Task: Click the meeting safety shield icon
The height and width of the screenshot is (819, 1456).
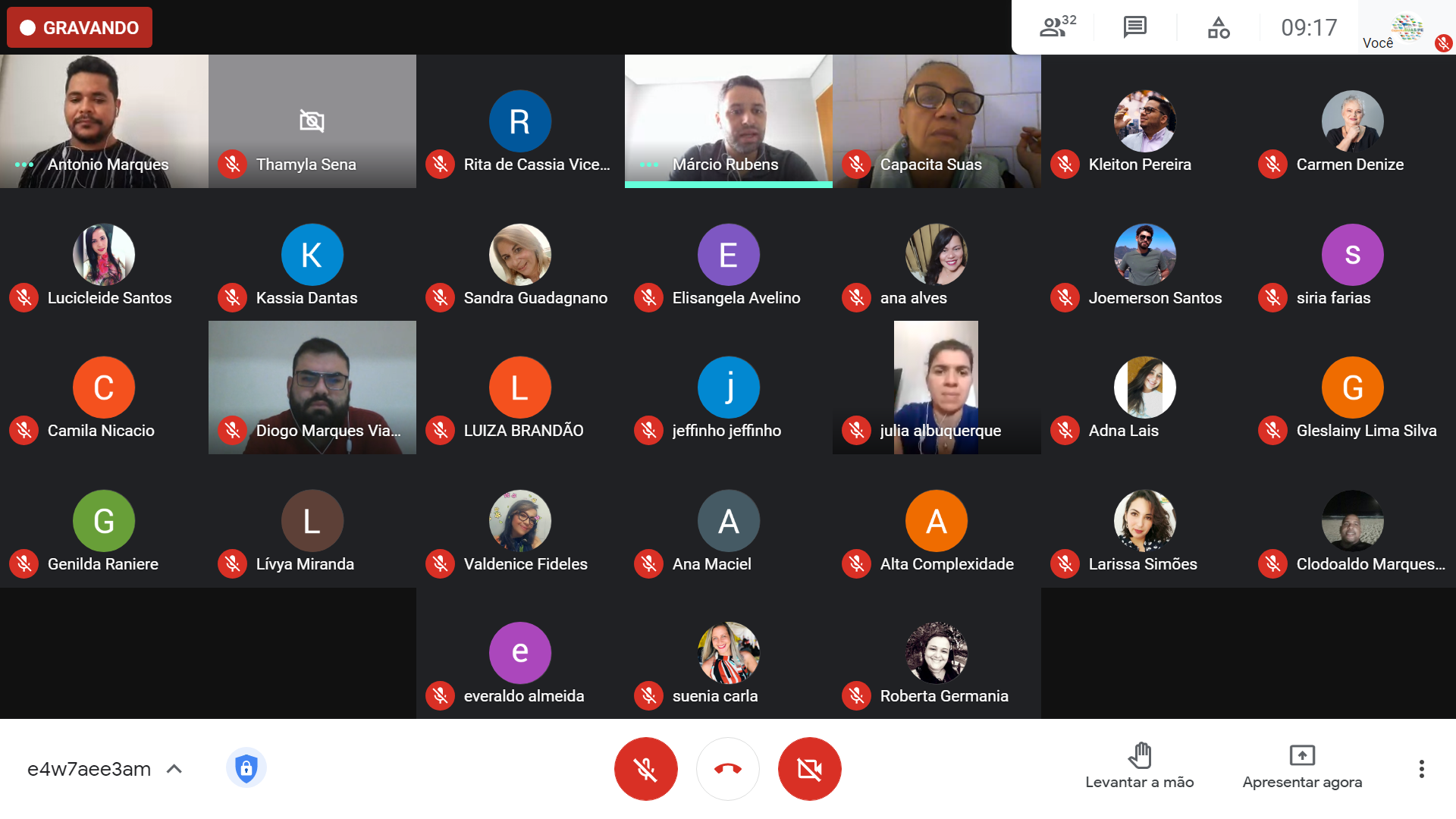Action: (x=246, y=768)
